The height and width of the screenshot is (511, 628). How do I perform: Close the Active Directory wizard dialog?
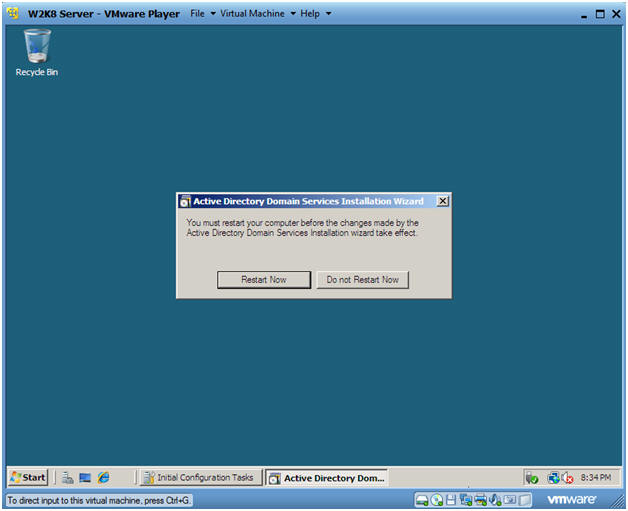tap(442, 201)
